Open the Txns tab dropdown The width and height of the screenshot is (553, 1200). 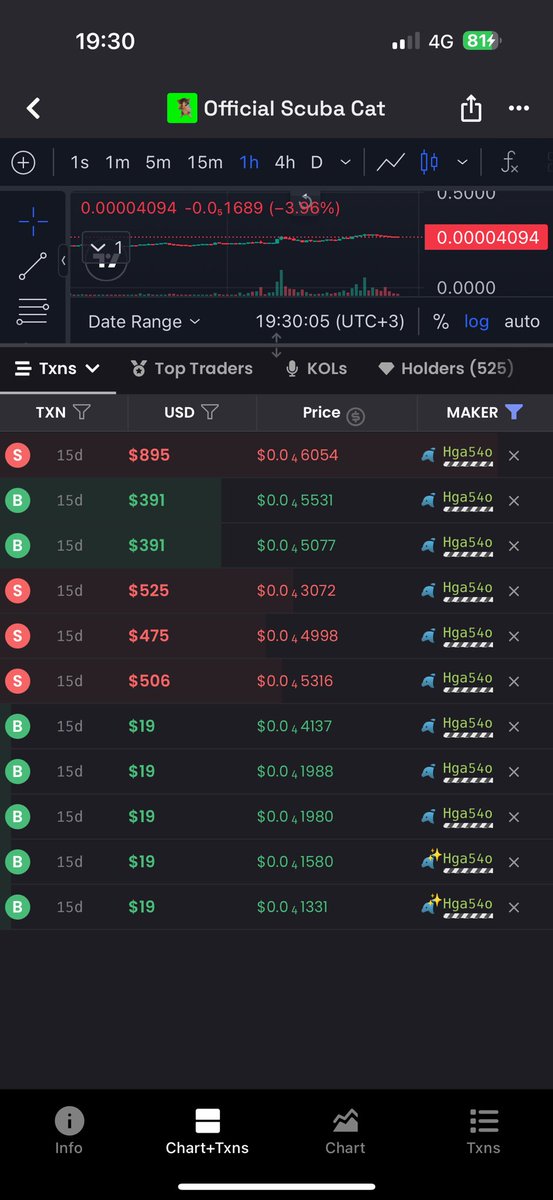(58, 368)
